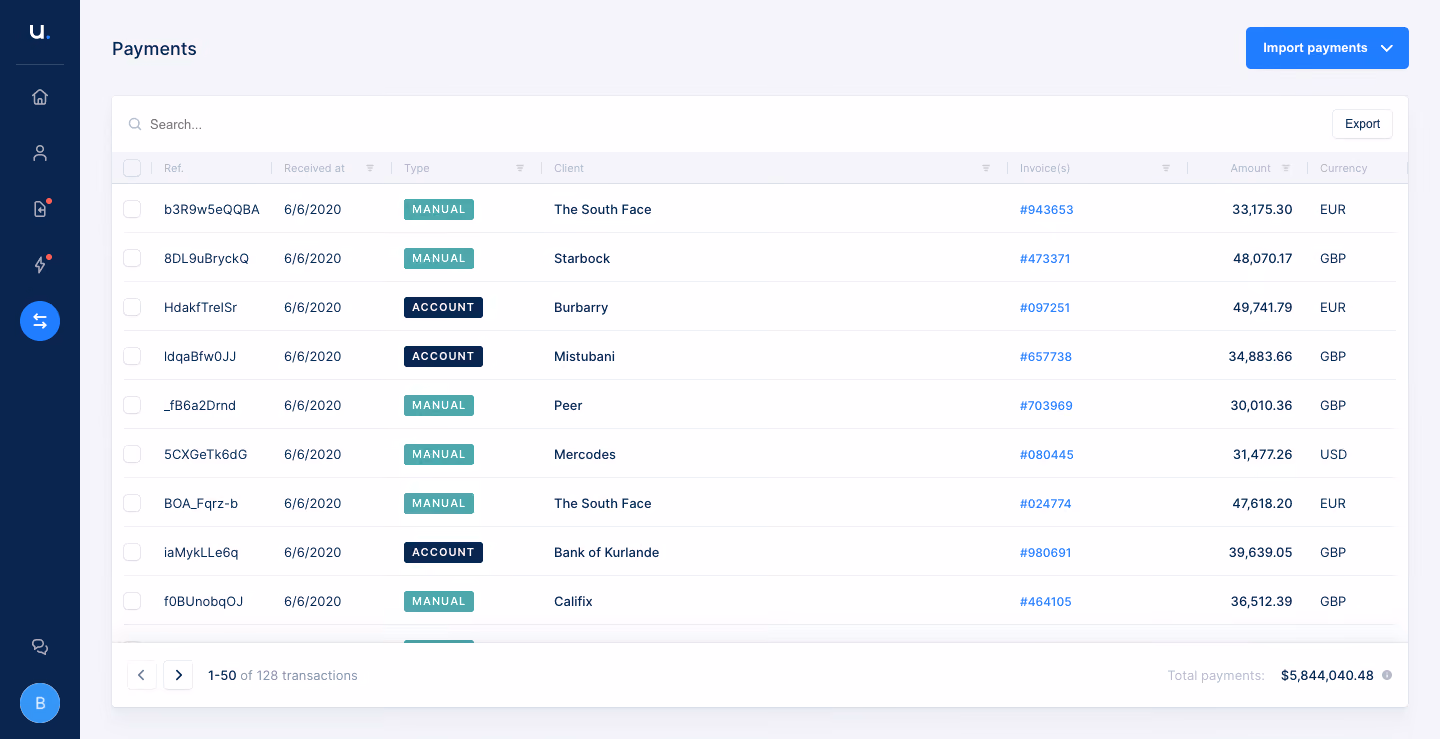Click the MANUAL badge for Starbock
The image size is (1440, 739).
tap(439, 258)
